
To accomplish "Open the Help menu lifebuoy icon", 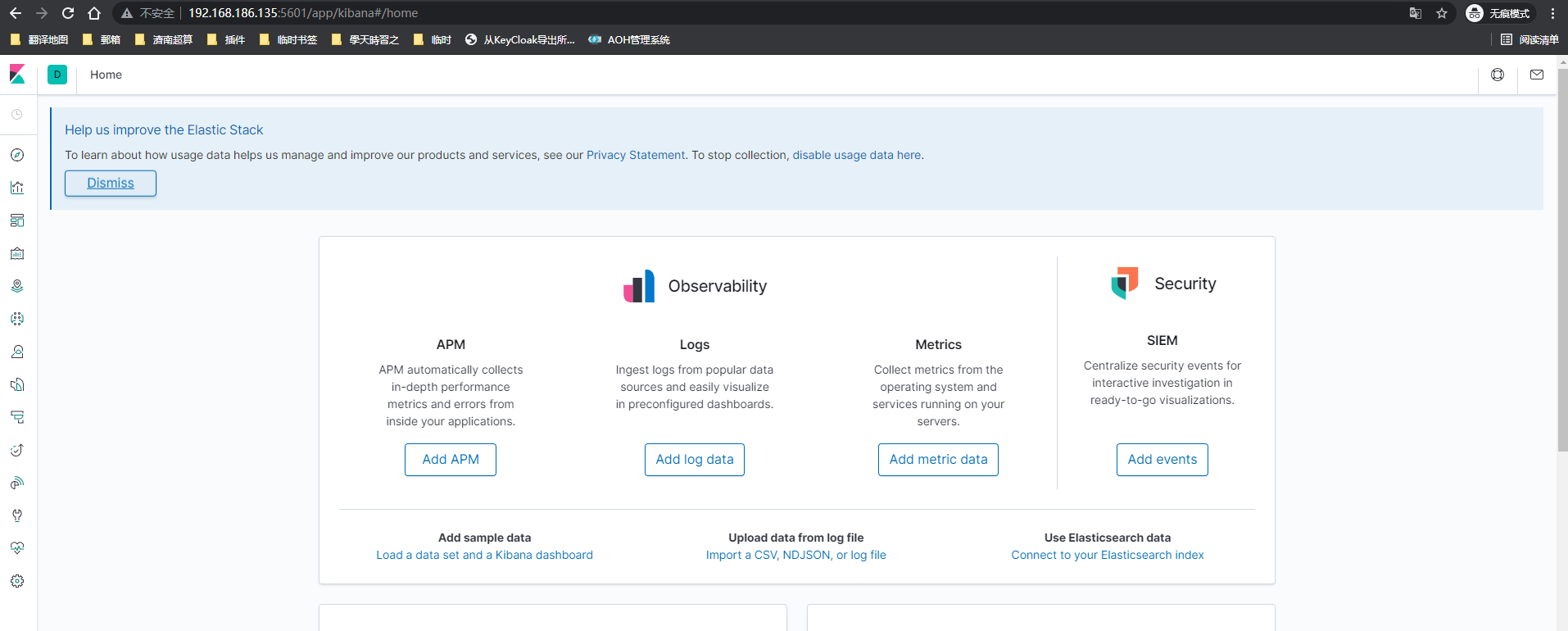I will coord(1498,75).
